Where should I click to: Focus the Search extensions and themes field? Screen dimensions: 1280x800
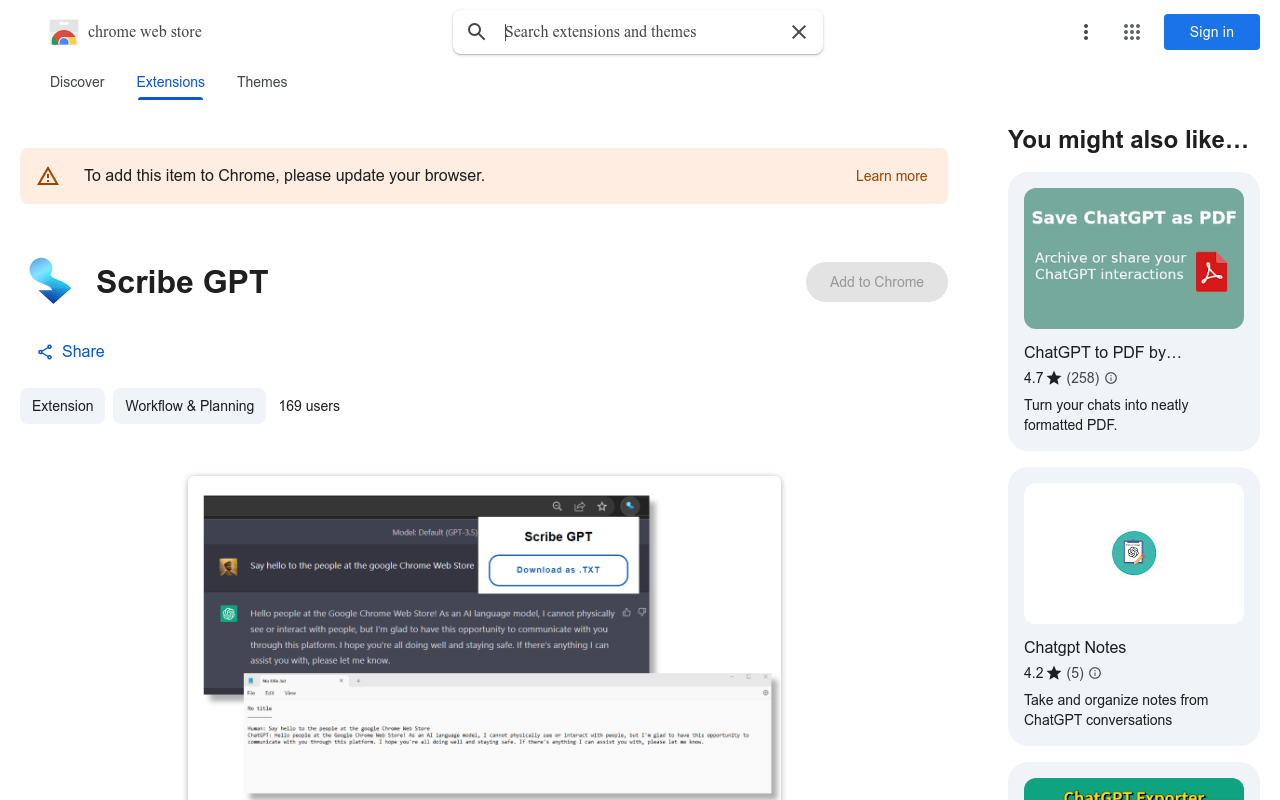click(640, 32)
